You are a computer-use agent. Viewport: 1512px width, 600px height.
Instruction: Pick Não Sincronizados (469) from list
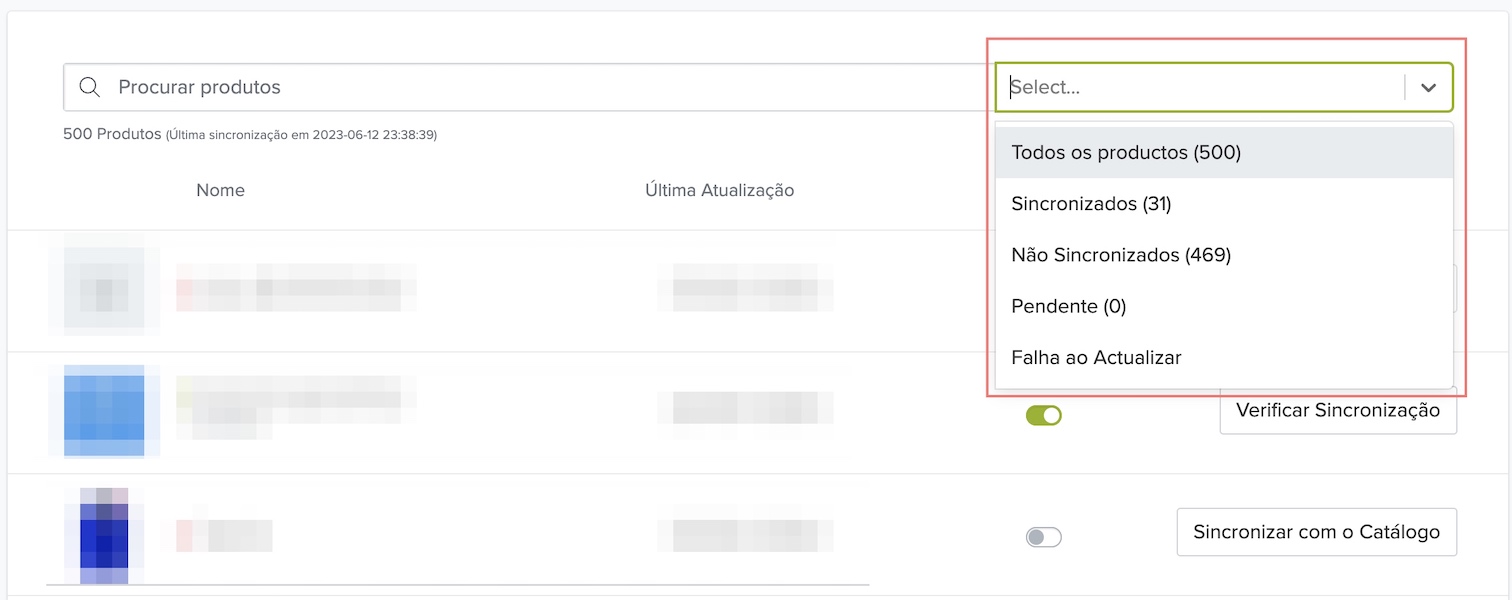click(x=1121, y=255)
